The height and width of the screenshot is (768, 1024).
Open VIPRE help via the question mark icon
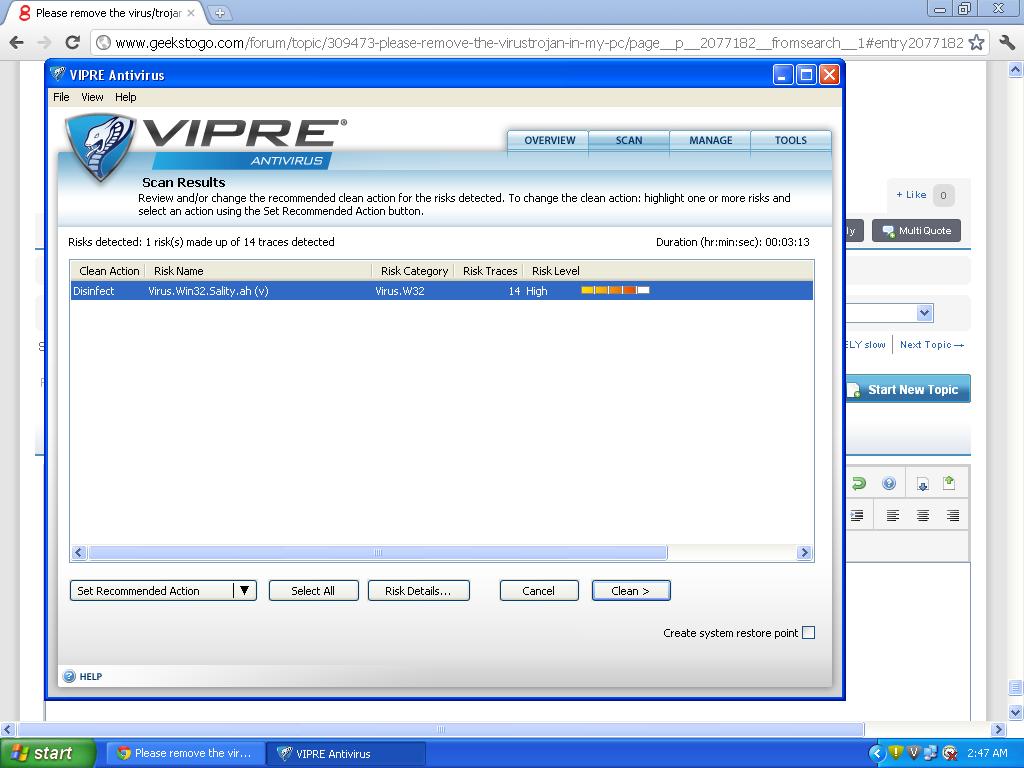coord(69,677)
